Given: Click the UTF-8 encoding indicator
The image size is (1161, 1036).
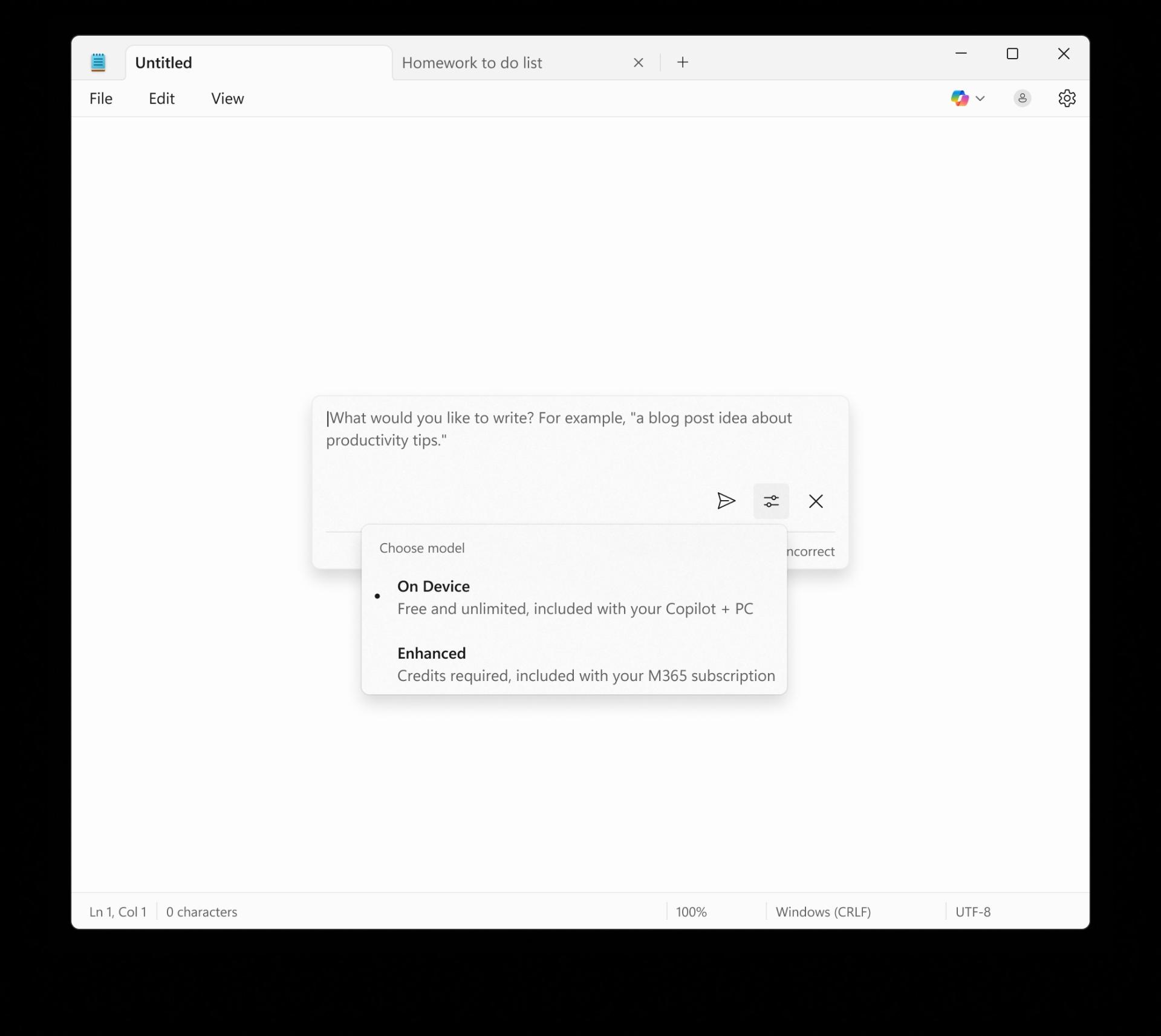Looking at the screenshot, I should coord(973,911).
